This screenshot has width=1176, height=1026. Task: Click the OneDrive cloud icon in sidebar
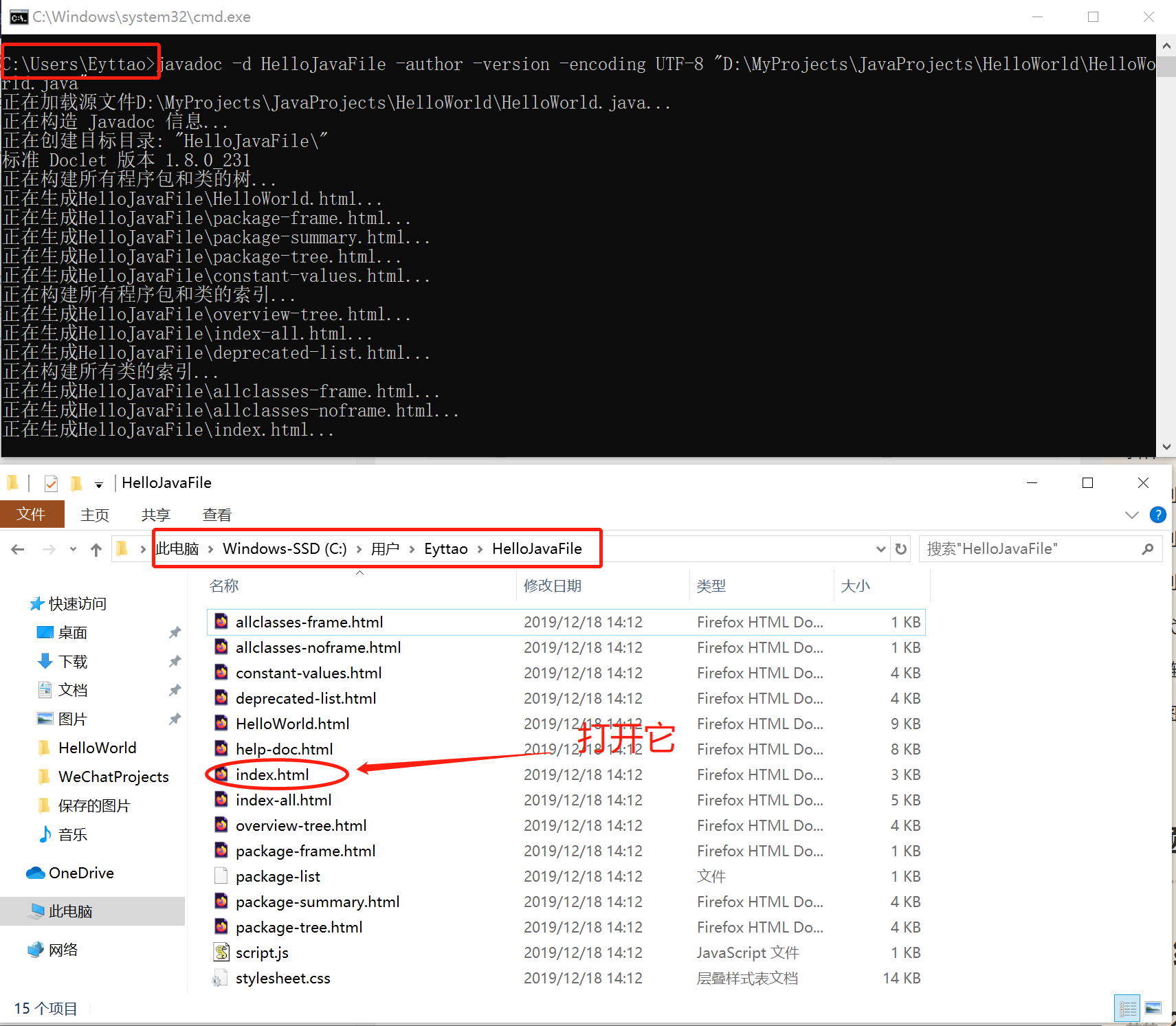35,873
